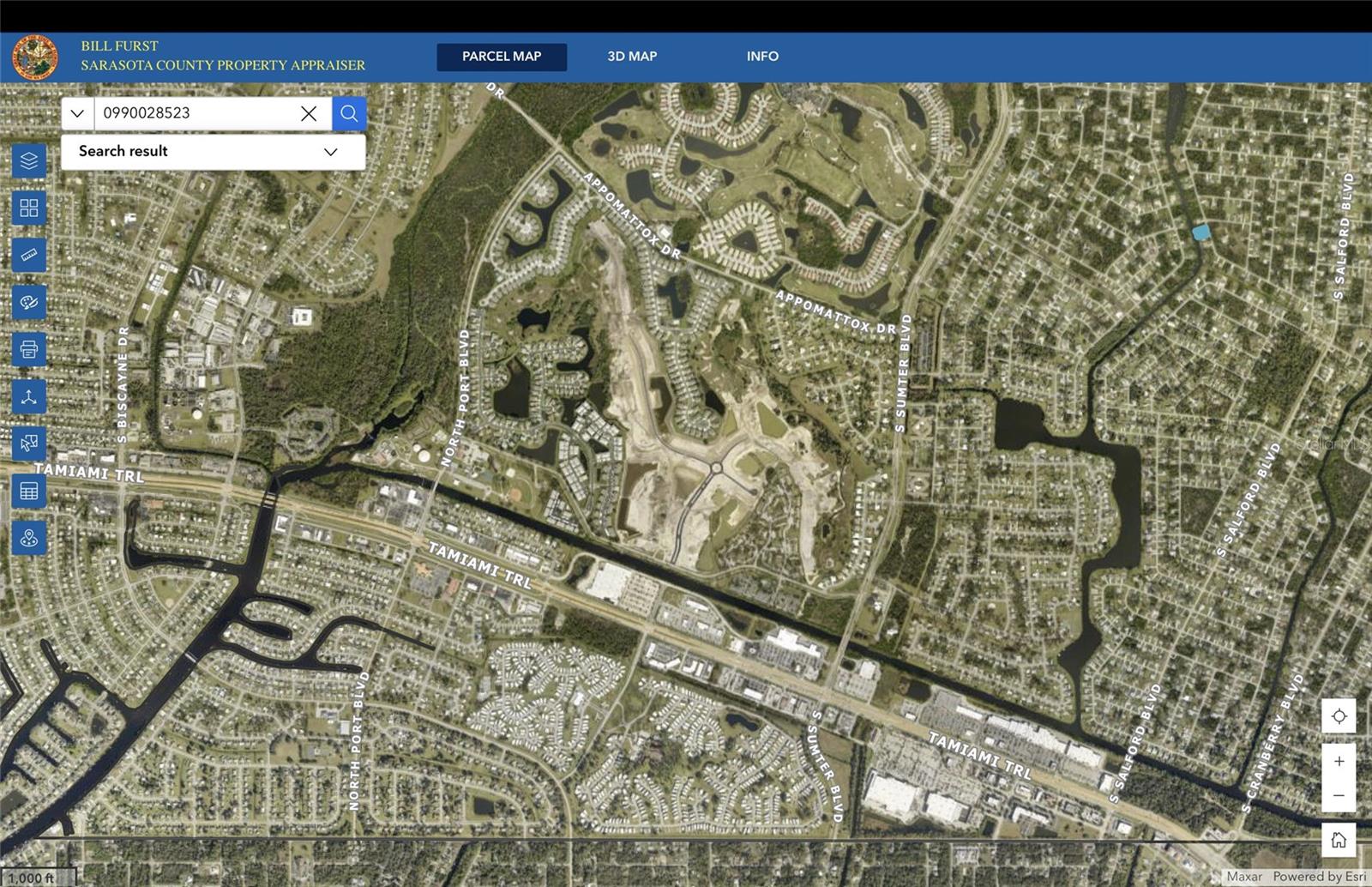This screenshot has height=887, width=1372.
Task: Switch to the 3D MAP tab
Action: (632, 57)
